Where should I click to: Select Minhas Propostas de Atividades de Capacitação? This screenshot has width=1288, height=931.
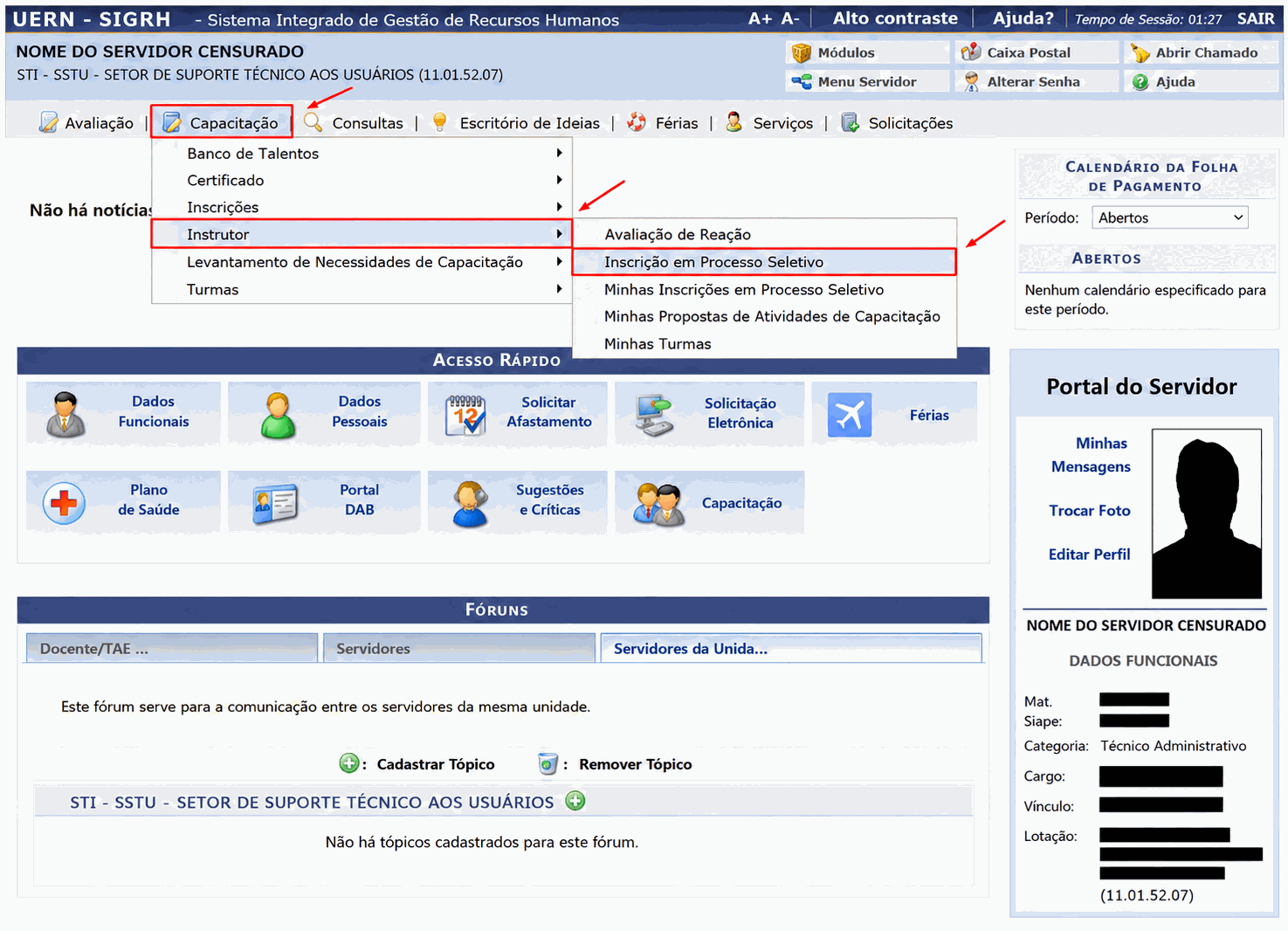click(764, 316)
